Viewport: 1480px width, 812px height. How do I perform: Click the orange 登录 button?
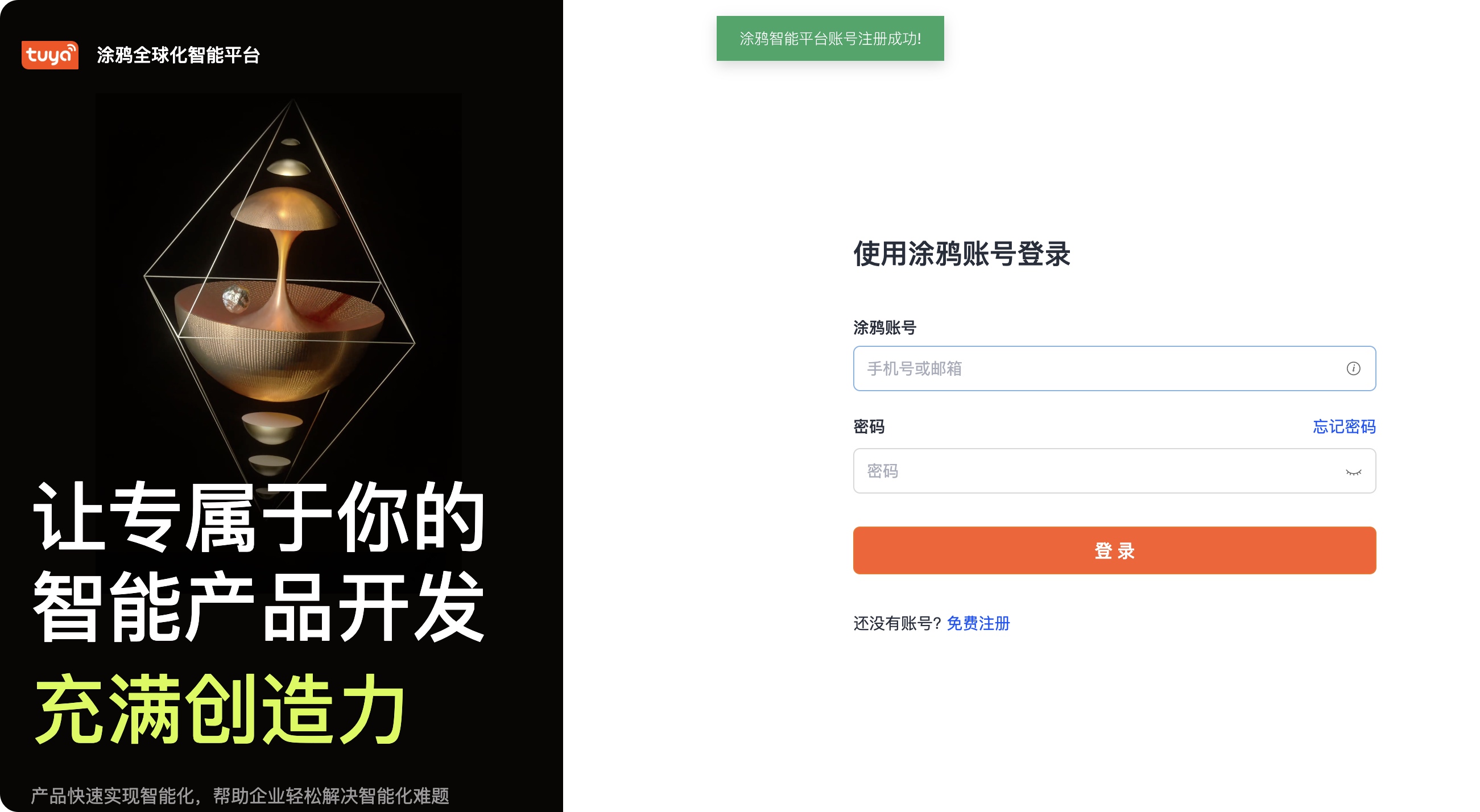(x=1114, y=550)
